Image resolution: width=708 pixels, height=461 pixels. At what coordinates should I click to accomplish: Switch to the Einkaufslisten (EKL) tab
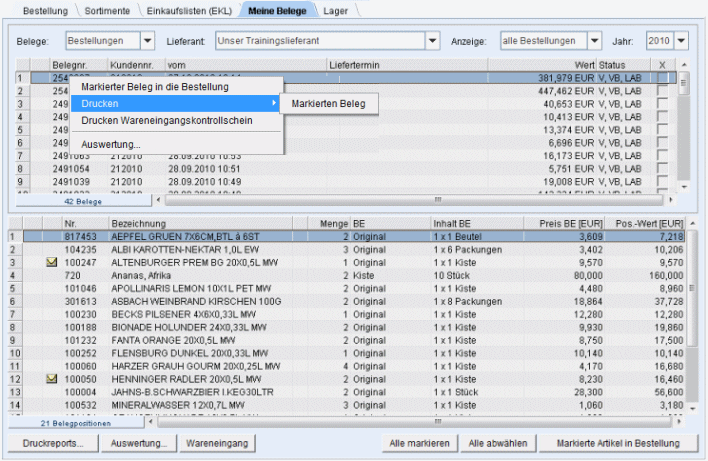(x=187, y=10)
